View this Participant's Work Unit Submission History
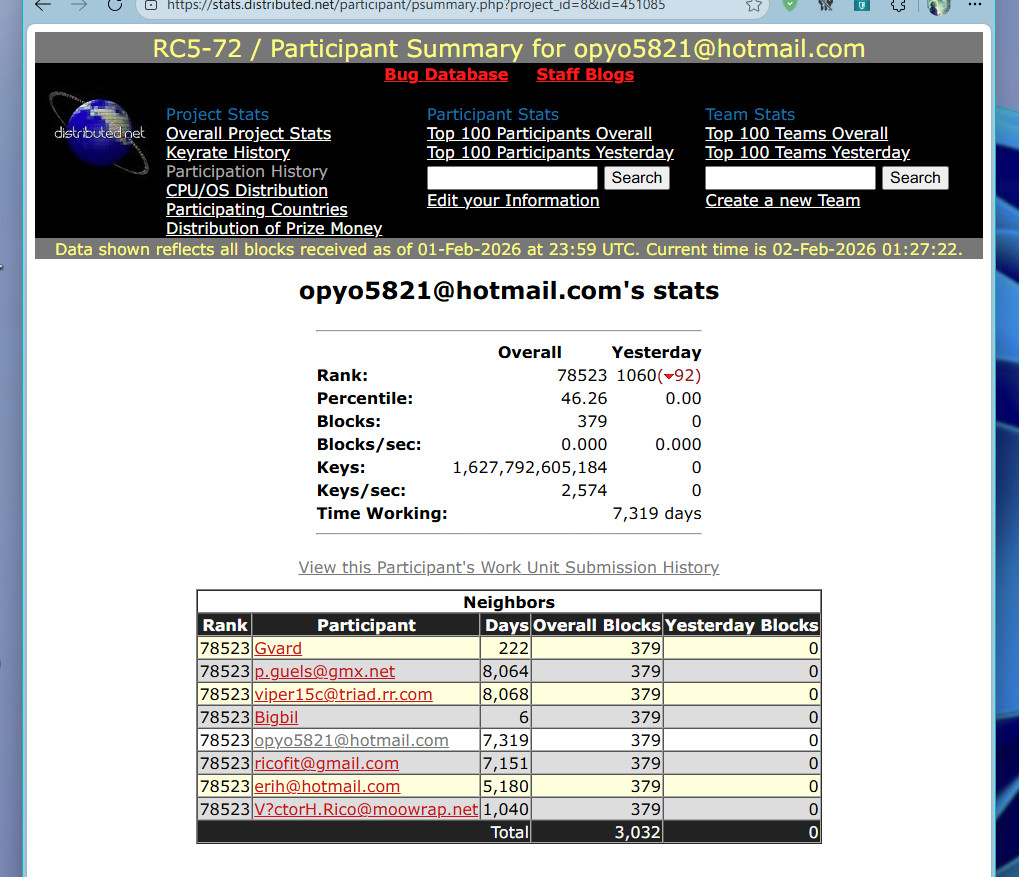This screenshot has width=1019, height=877. (508, 568)
